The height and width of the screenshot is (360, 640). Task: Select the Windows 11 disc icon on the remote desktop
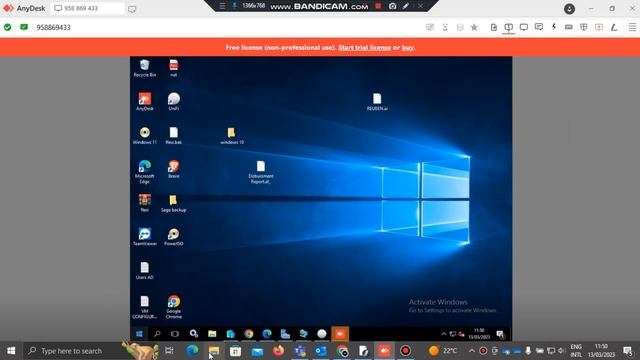[144, 136]
